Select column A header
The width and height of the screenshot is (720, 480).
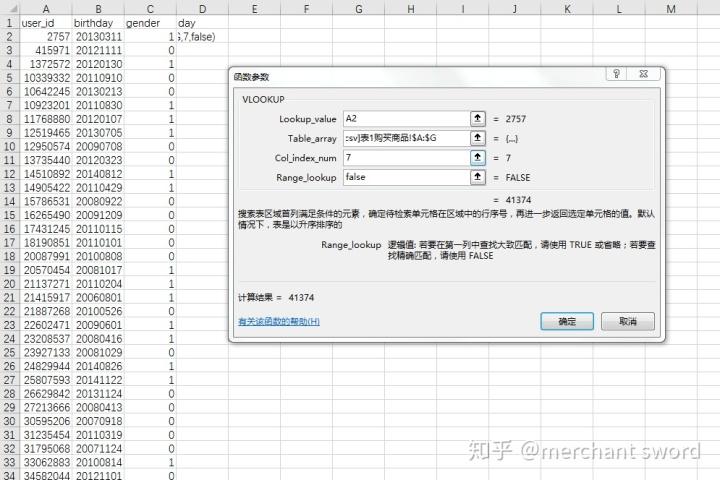point(46,9)
